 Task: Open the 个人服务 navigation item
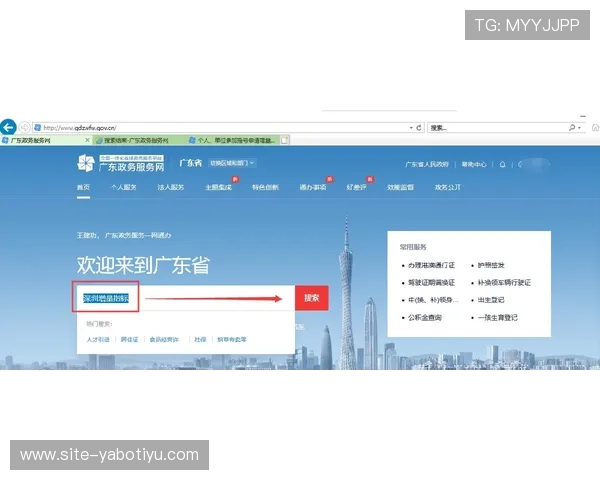pos(124,187)
